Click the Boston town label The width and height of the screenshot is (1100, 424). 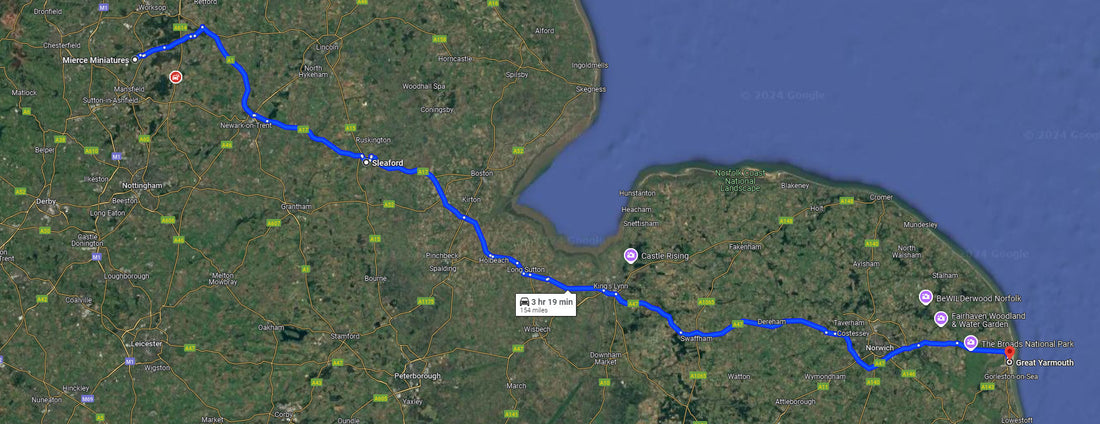tap(483, 173)
